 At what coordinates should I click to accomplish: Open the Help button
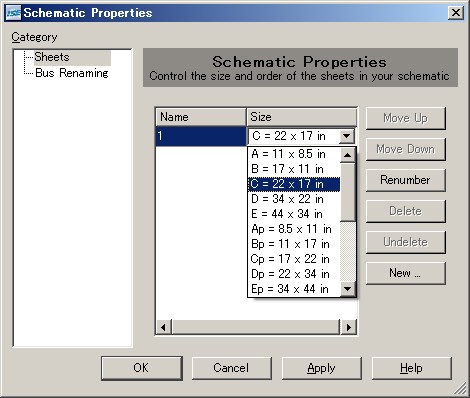[412, 368]
